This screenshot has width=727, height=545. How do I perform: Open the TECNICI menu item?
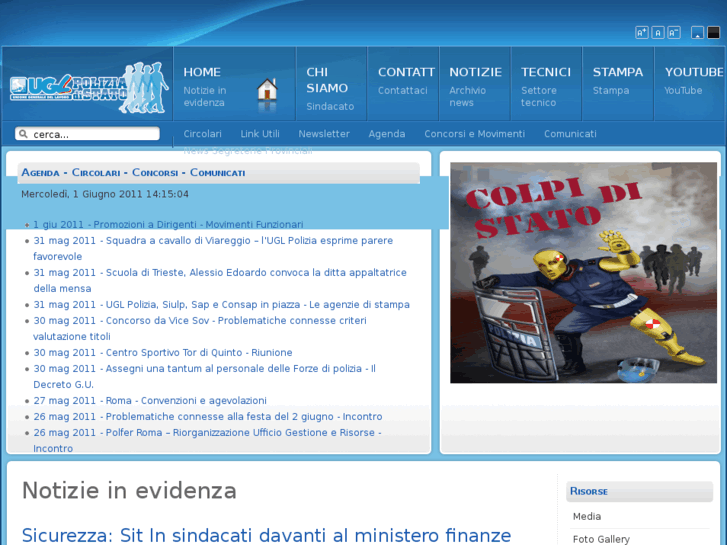[546, 83]
